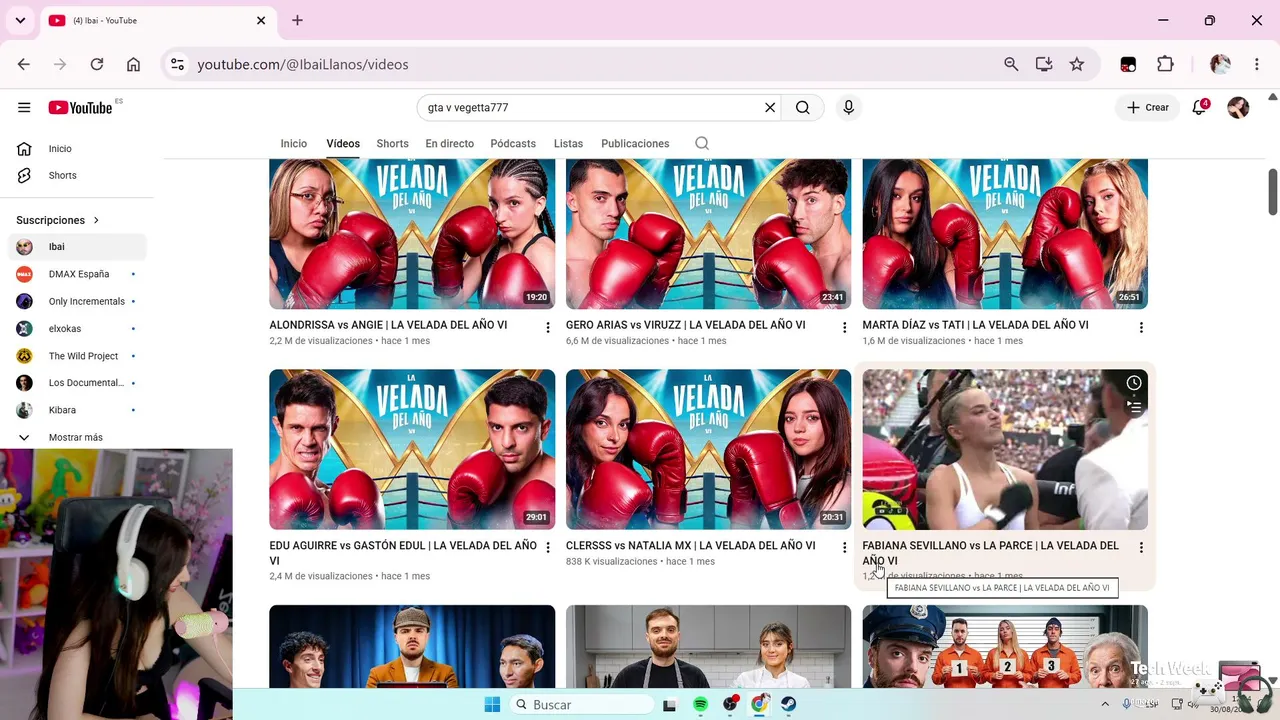
Task: Open the YouTube account avatar menu
Action: point(1238,108)
